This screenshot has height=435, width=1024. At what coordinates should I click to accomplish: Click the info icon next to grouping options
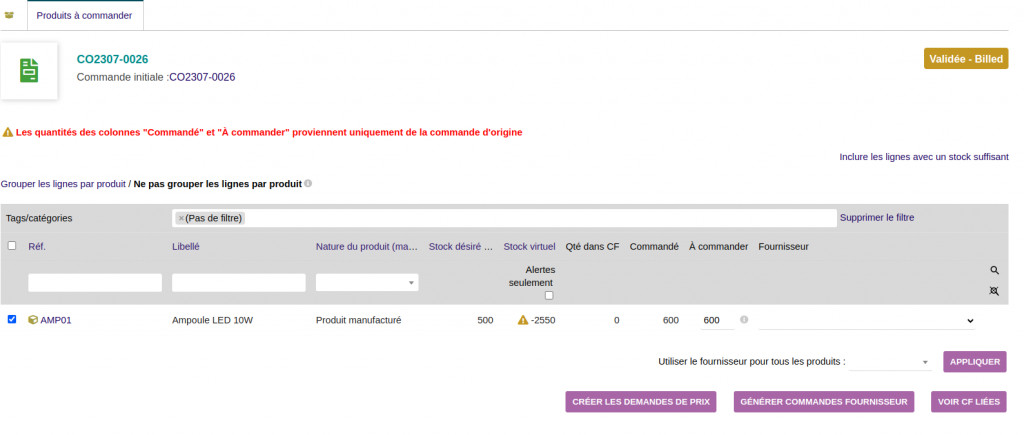tap(308, 184)
